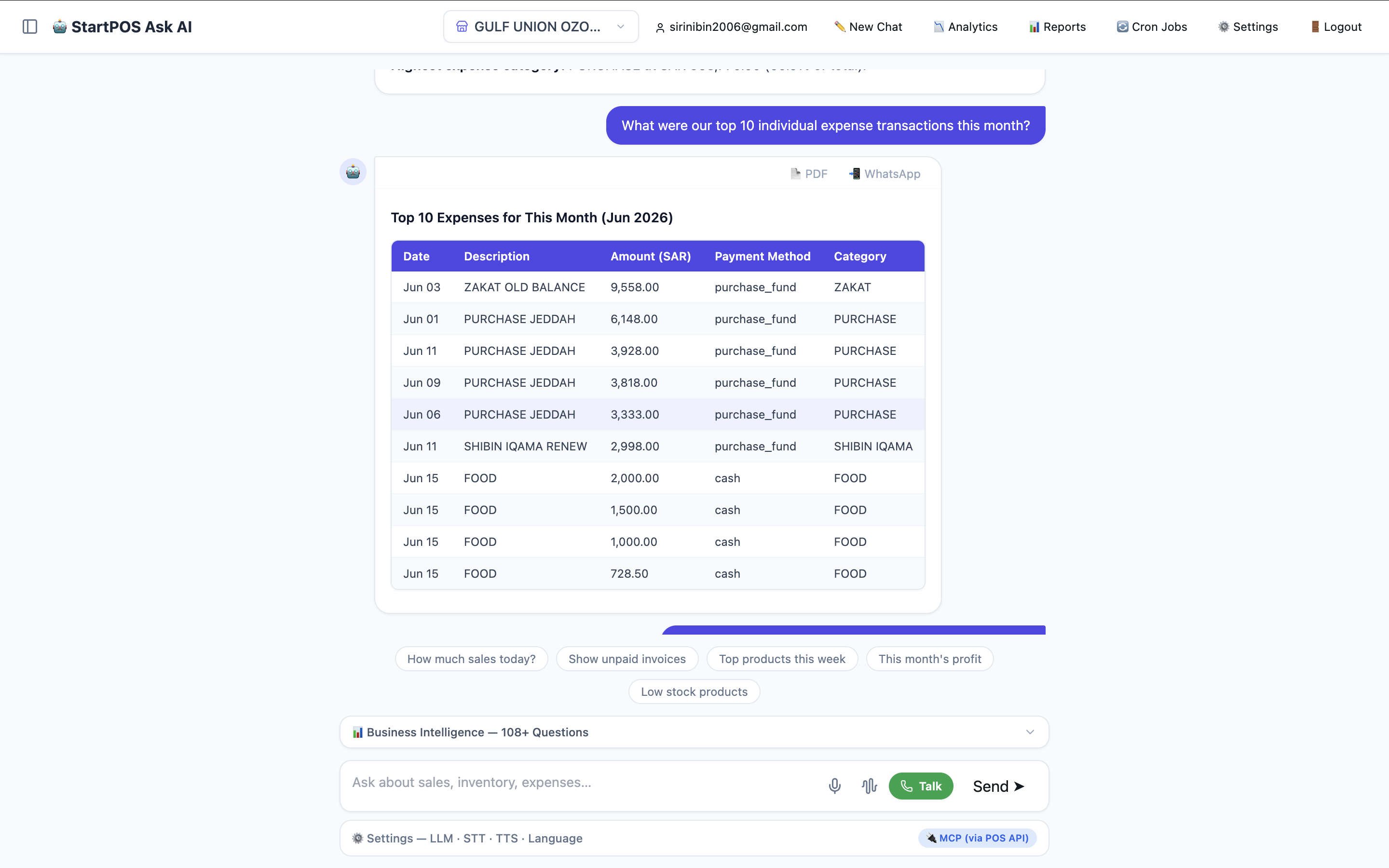Image resolution: width=1389 pixels, height=868 pixels.
Task: Click the AI bot avatar icon
Action: 353,172
